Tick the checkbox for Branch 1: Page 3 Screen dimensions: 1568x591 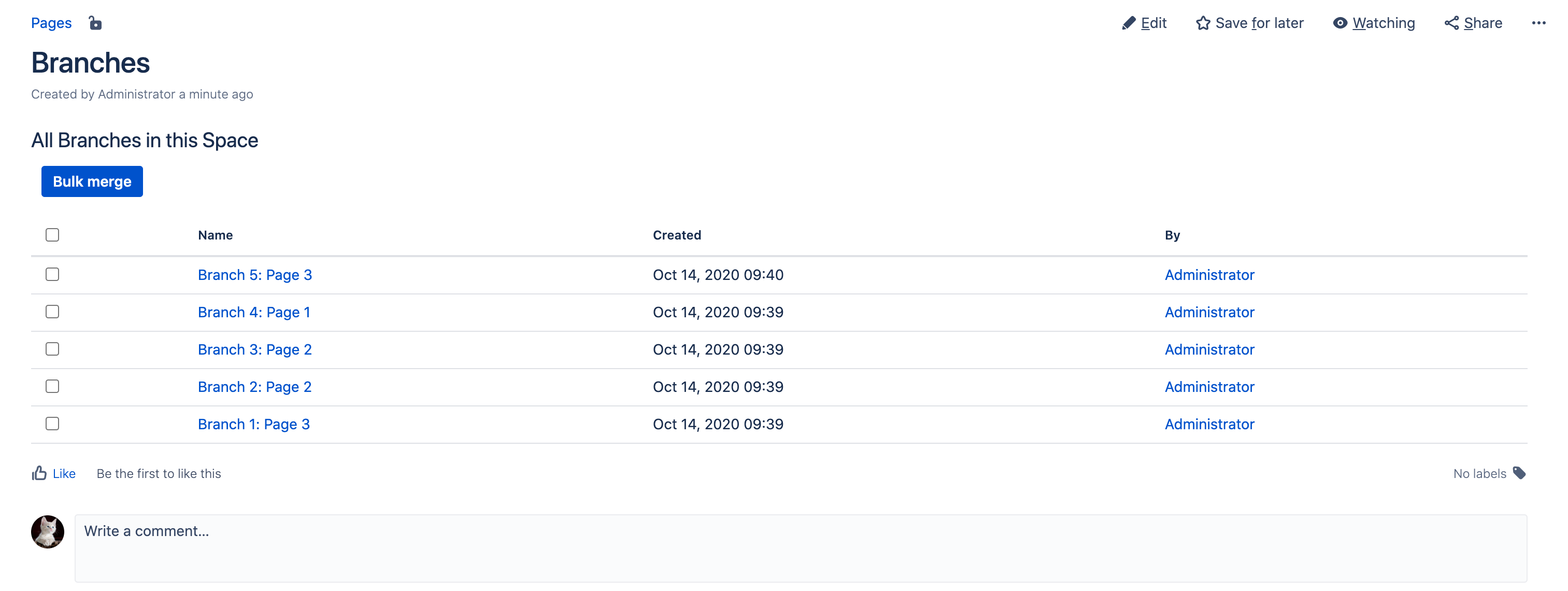coord(52,424)
